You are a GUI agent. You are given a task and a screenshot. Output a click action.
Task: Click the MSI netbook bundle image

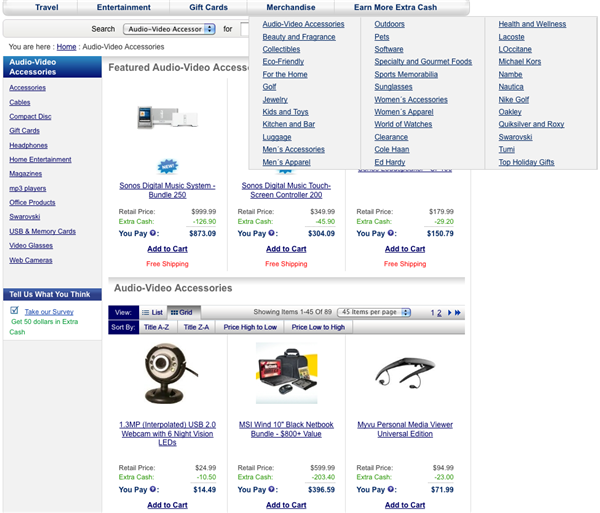(x=287, y=373)
